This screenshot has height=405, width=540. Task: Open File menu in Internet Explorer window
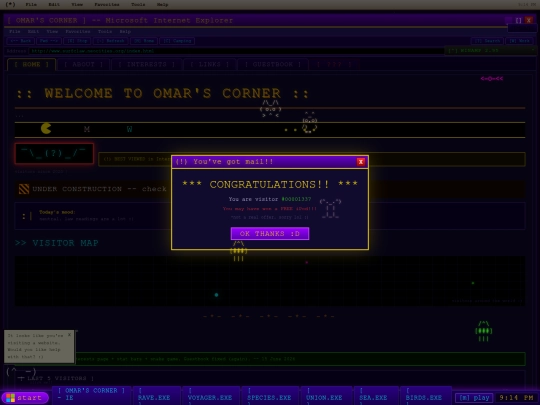point(15,31)
